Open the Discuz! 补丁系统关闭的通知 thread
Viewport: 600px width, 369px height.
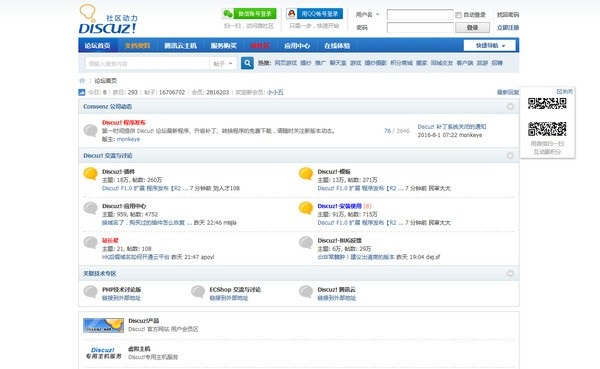click(452, 127)
